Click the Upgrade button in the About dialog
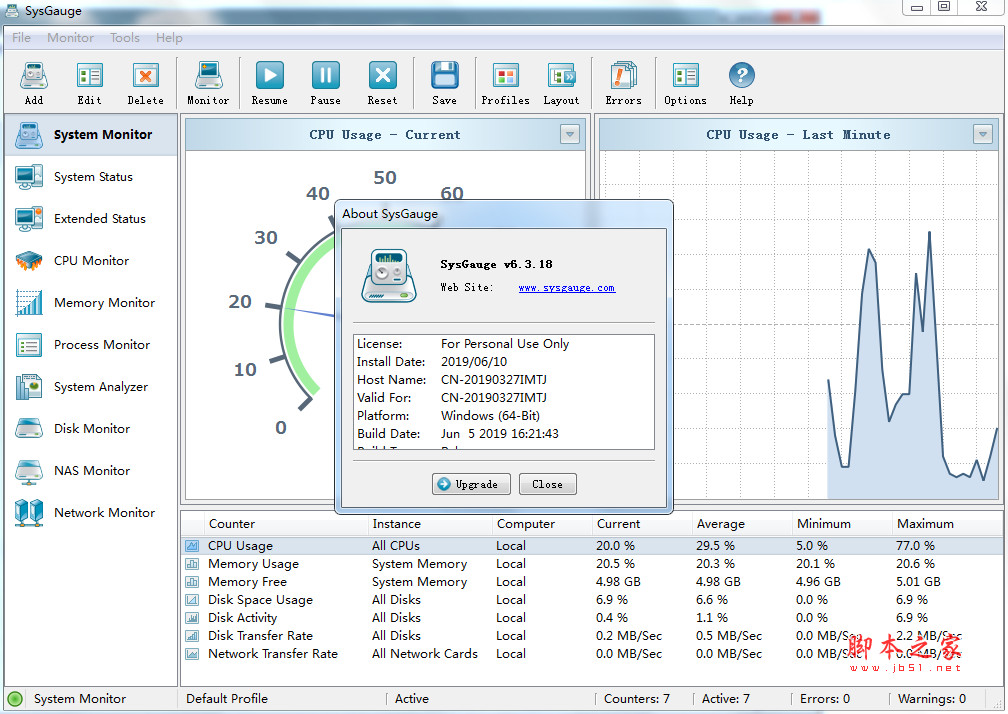 [x=471, y=484]
